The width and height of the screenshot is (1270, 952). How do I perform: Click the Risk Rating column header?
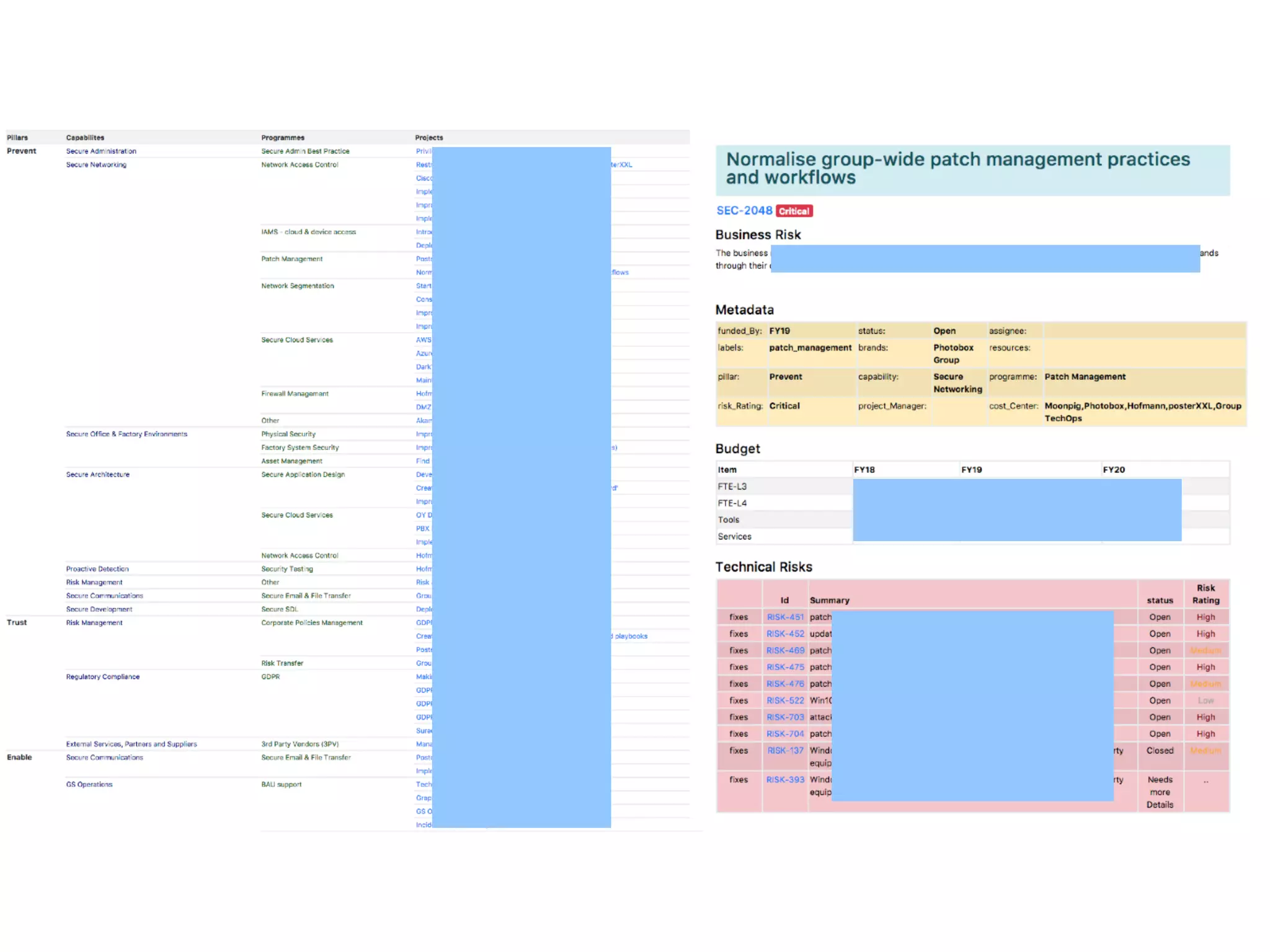tap(1205, 594)
